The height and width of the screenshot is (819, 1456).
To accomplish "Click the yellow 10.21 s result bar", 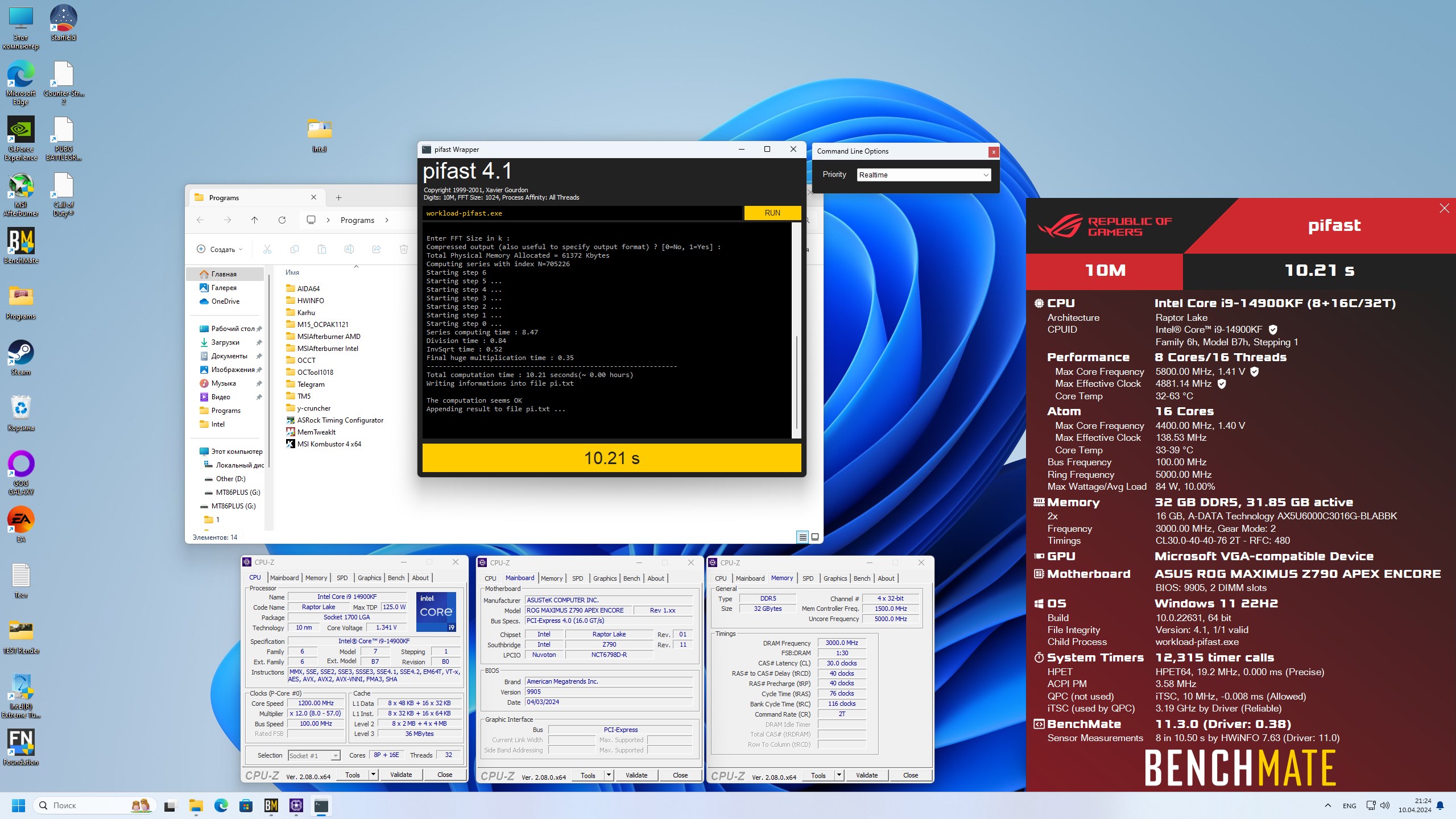I will [x=611, y=458].
